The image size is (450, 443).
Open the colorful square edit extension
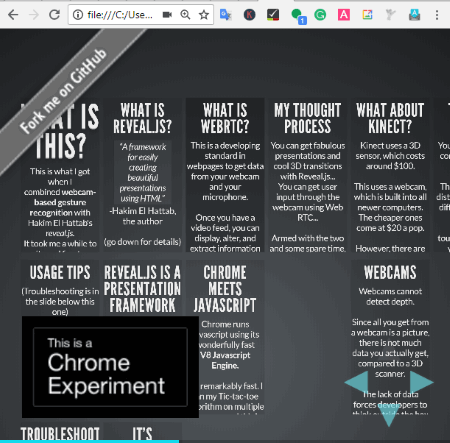(367, 15)
